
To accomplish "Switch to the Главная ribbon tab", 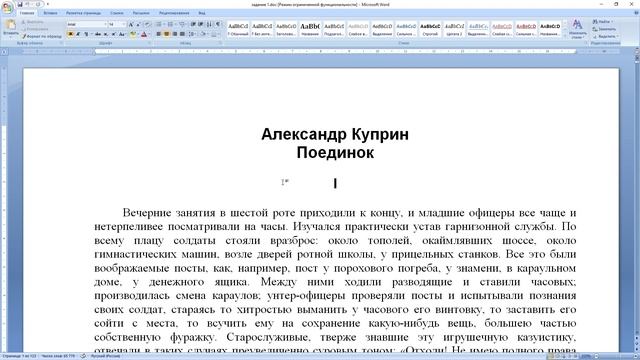I will click(x=27, y=13).
